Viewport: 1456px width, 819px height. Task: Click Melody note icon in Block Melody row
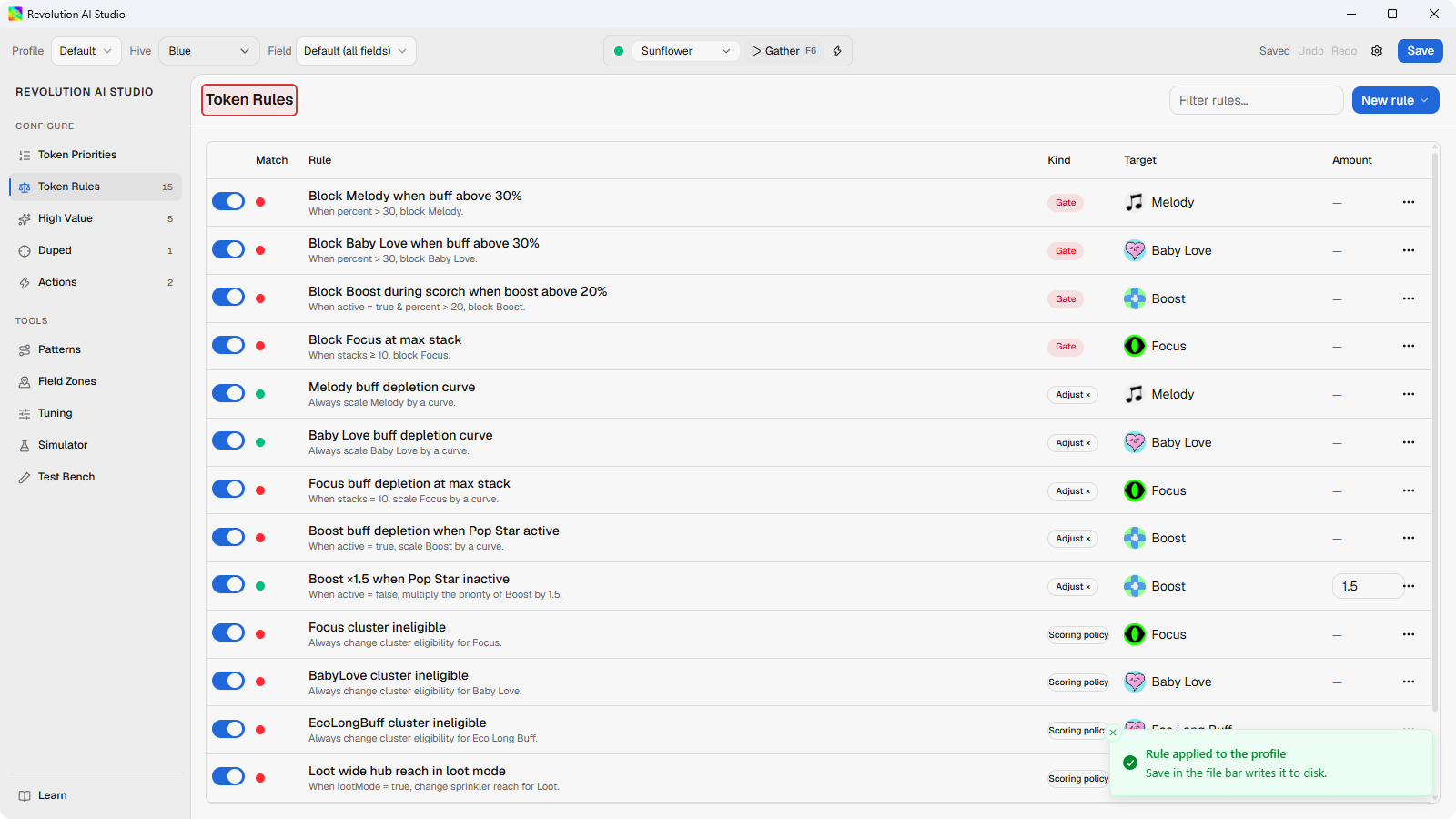[1134, 202]
